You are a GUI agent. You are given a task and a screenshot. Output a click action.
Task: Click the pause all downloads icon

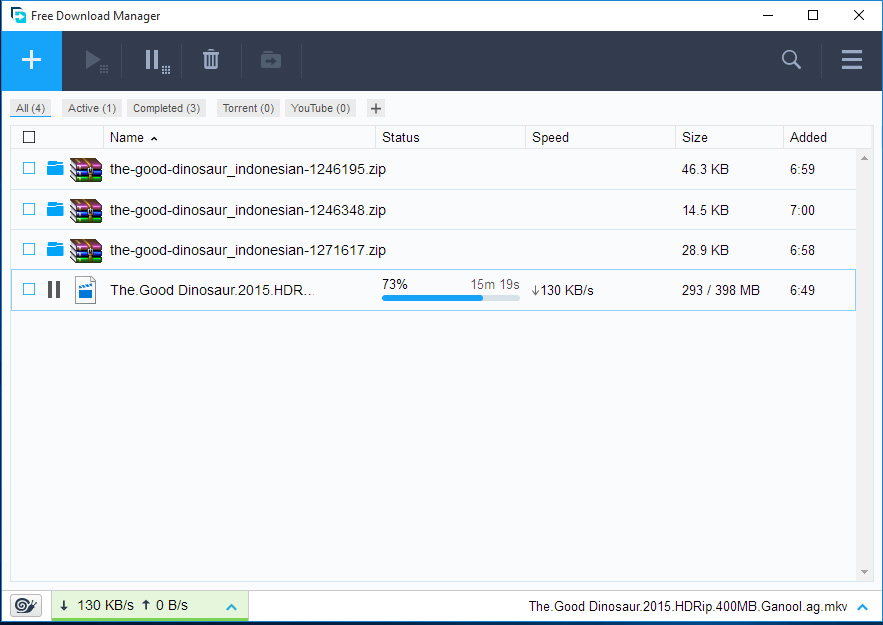tap(155, 61)
